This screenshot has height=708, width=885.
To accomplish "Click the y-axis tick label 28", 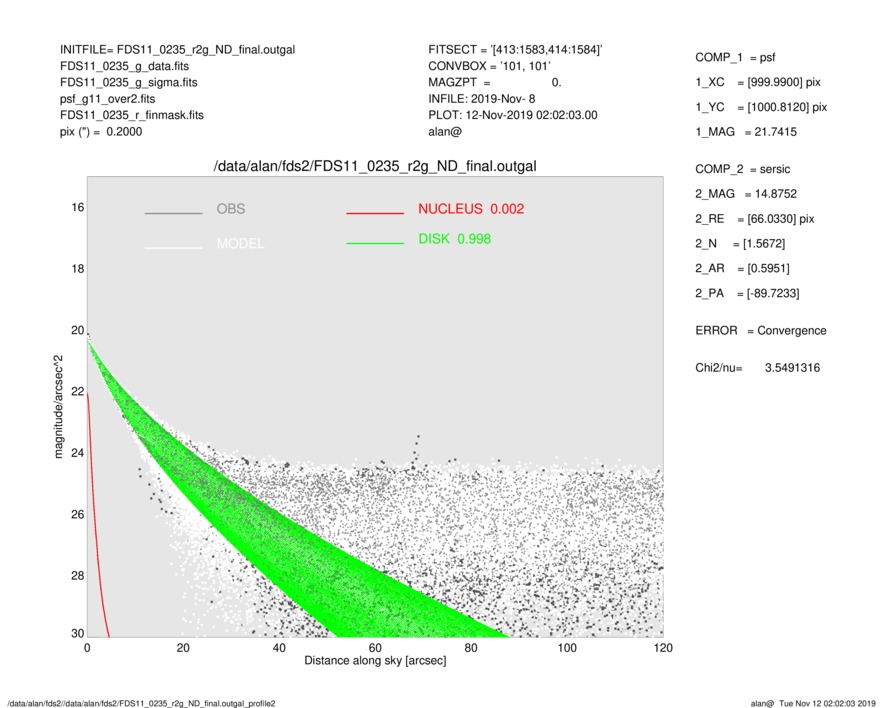I will tap(77, 576).
